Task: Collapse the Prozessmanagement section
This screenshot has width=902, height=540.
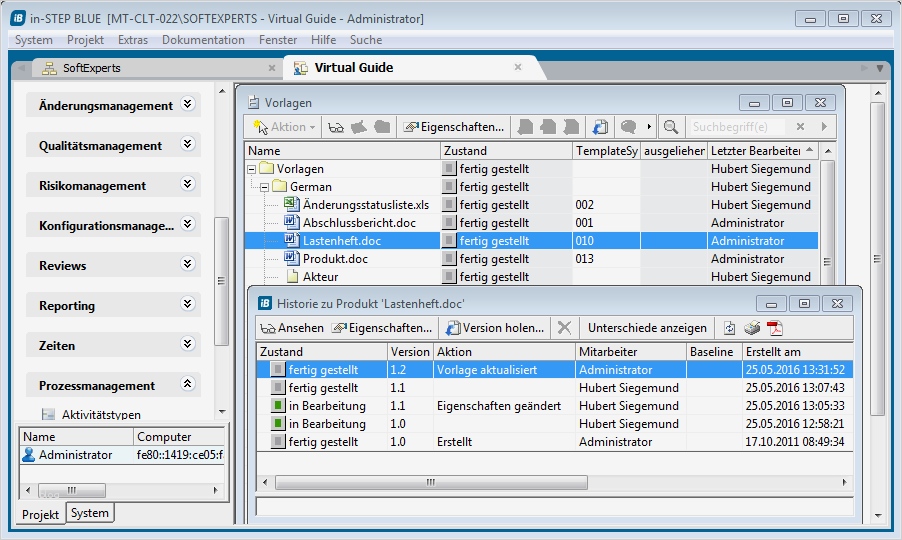Action: point(188,384)
